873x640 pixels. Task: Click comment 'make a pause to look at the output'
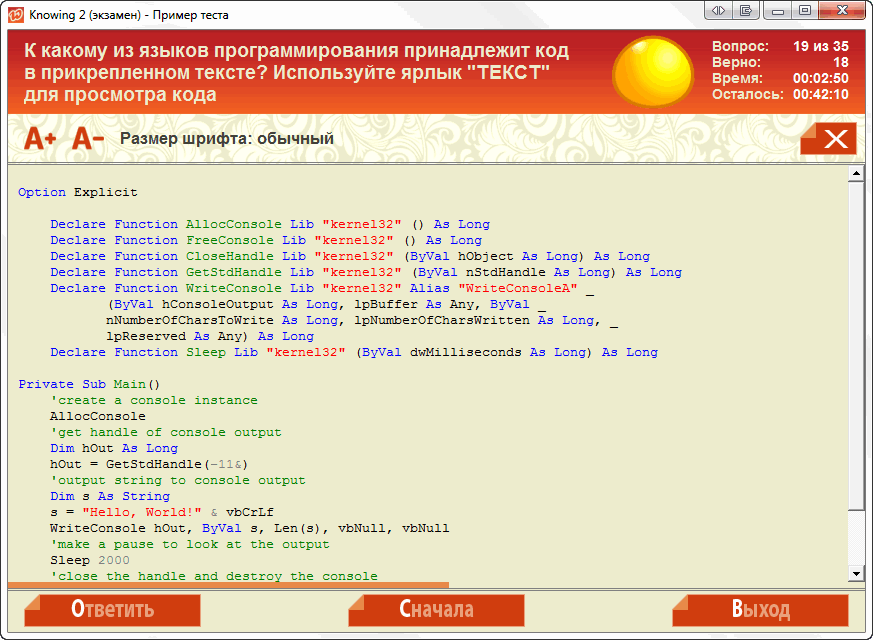pyautogui.click(x=190, y=545)
